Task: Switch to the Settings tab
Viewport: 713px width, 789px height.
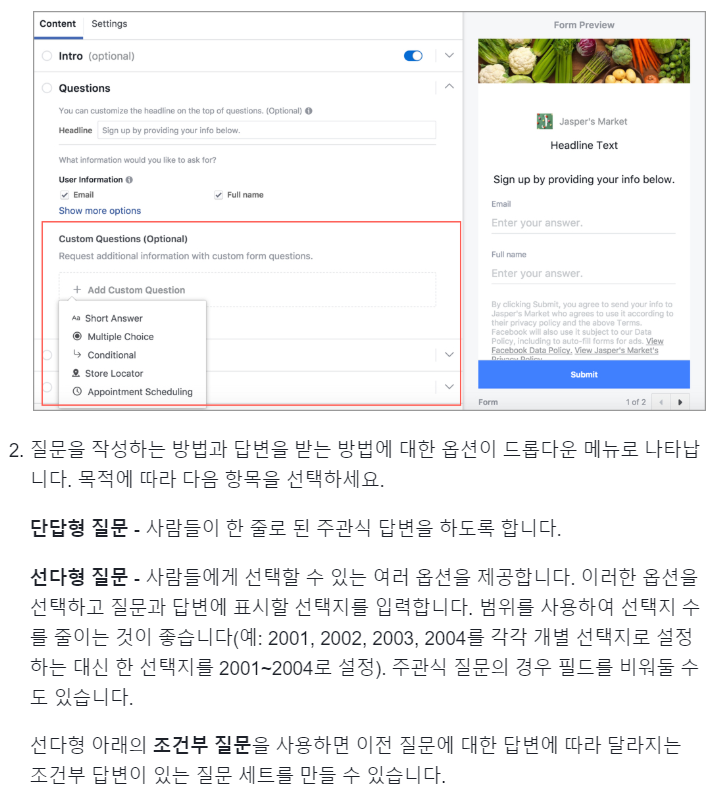Action: (x=109, y=24)
